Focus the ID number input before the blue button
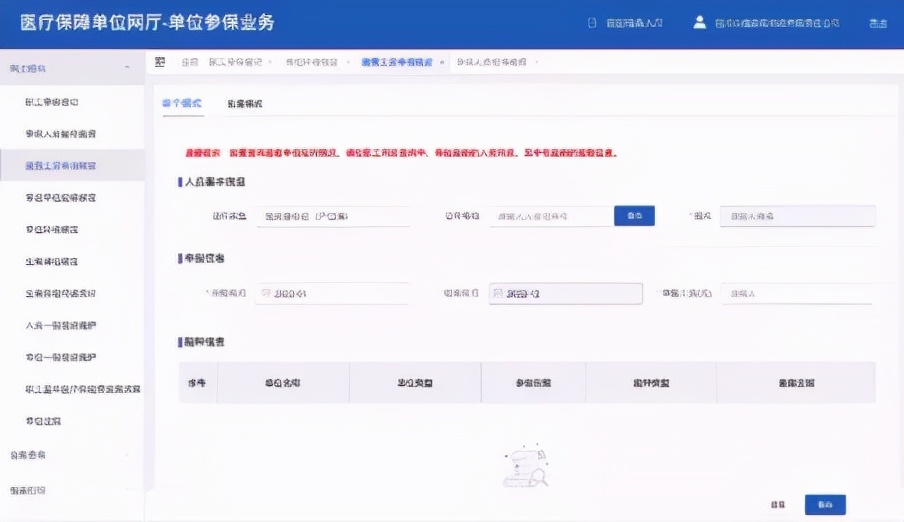 tap(552, 216)
